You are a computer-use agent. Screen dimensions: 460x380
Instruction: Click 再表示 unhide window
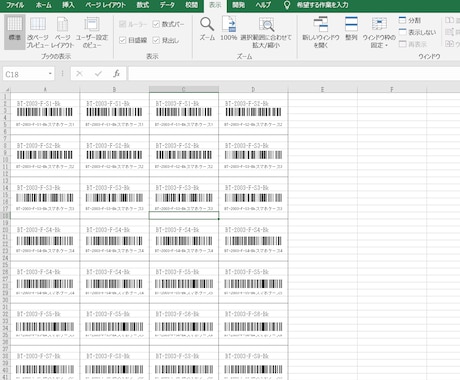click(413, 44)
